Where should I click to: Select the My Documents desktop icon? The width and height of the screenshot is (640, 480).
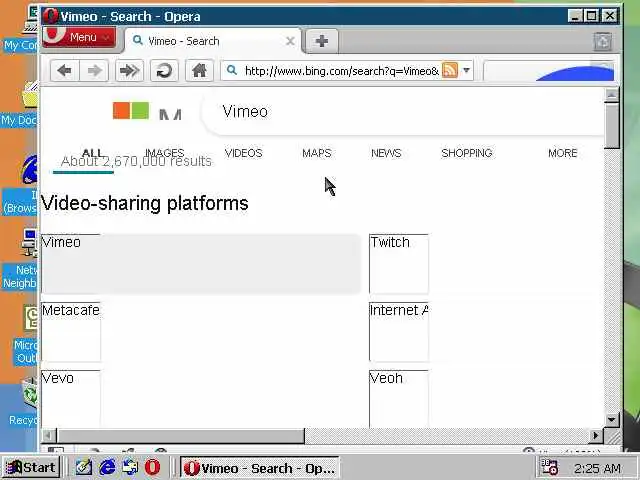click(20, 105)
